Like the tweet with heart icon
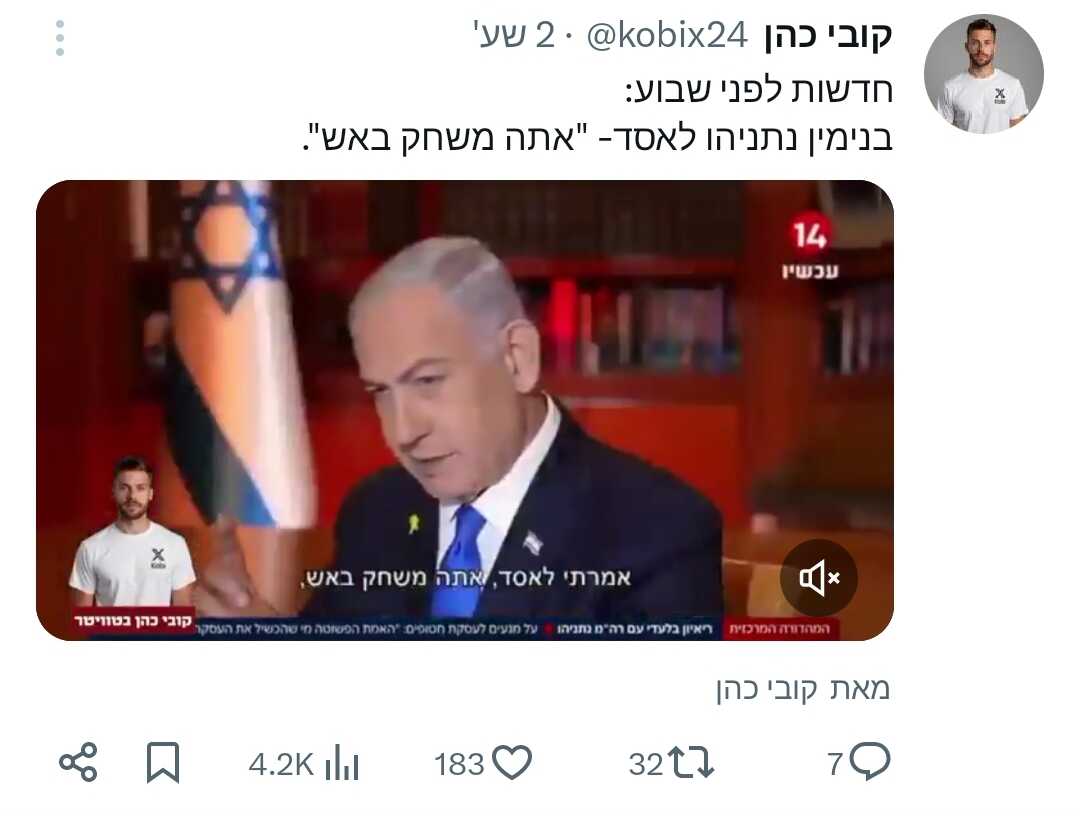 tap(513, 763)
